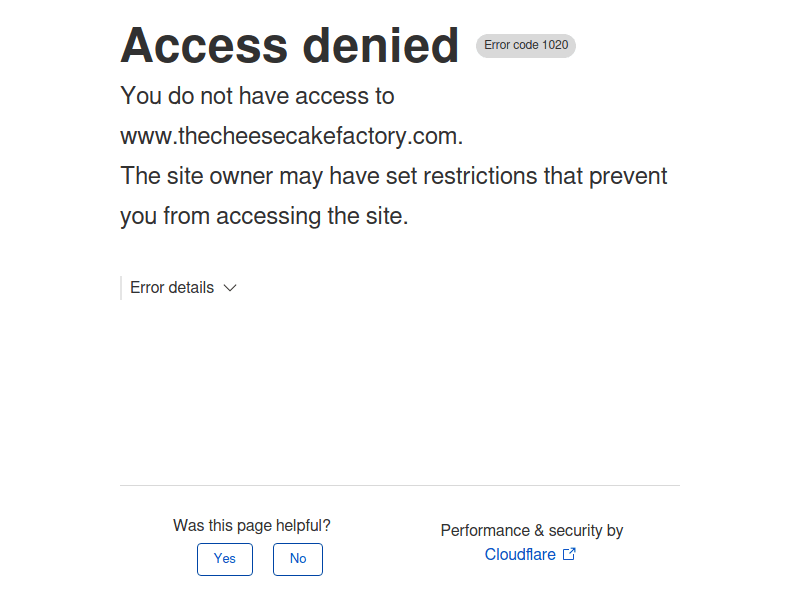Click the chevron arrow beside Error details
This screenshot has height=600, width=800.
[x=230, y=288]
